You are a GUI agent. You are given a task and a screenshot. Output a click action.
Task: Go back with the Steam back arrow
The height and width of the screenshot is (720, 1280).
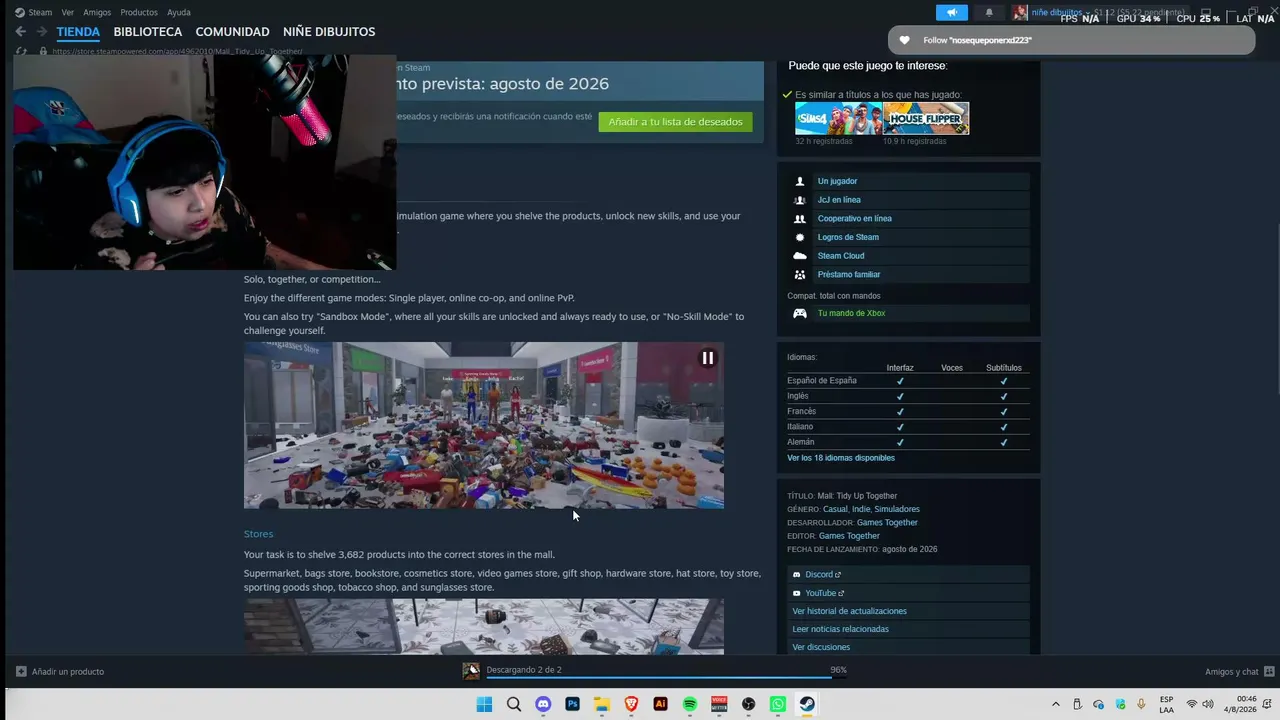[x=21, y=32]
